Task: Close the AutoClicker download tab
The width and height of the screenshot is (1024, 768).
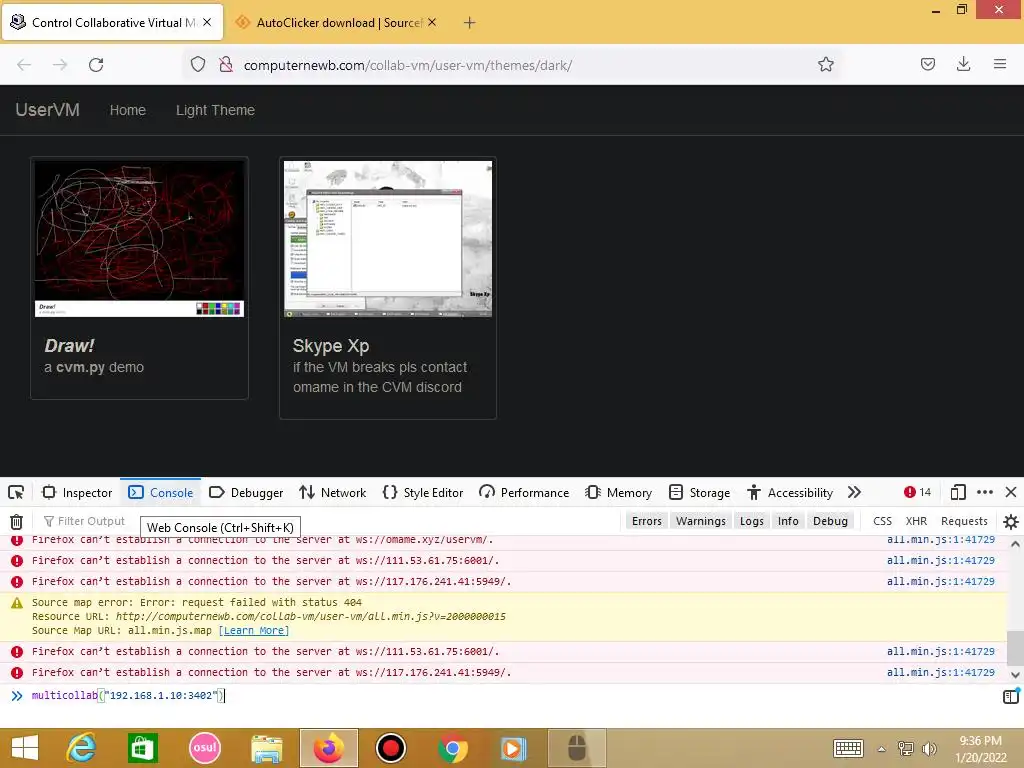Action: [x=432, y=22]
